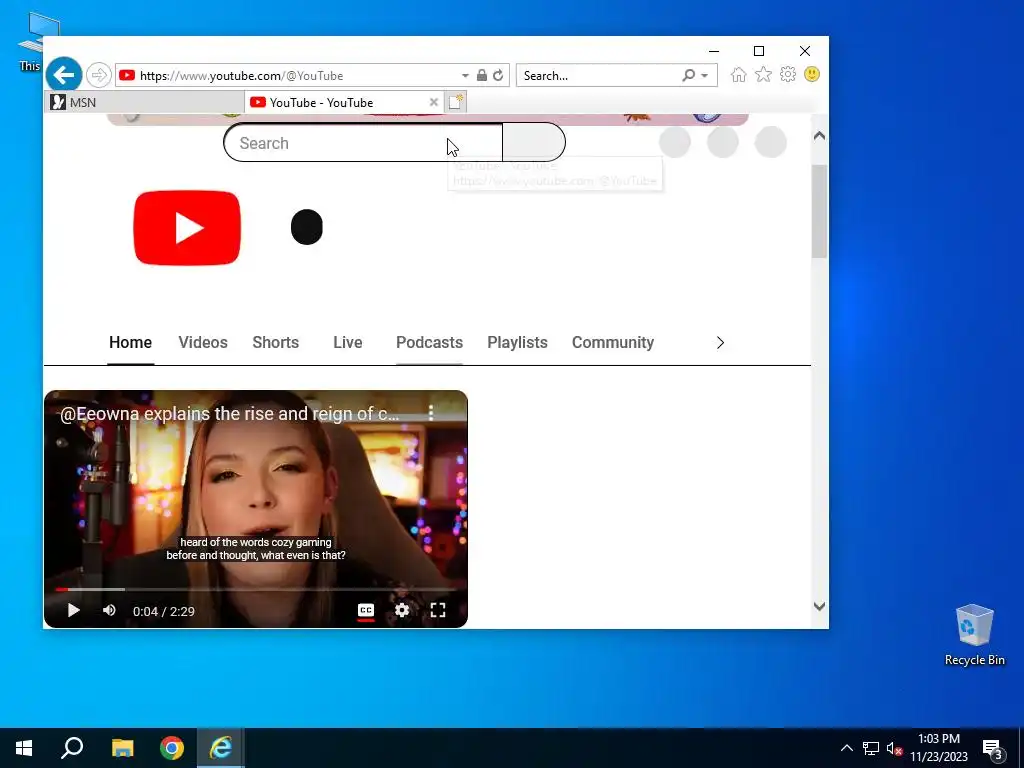Open the video three-dot more options menu
The image size is (1024, 768).
[x=431, y=413]
